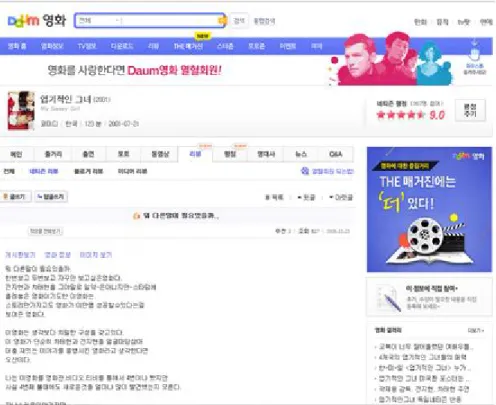The width and height of the screenshot is (496, 405).
Task: Open the 이미지 보기 link
Action: pyautogui.click(x=96, y=255)
